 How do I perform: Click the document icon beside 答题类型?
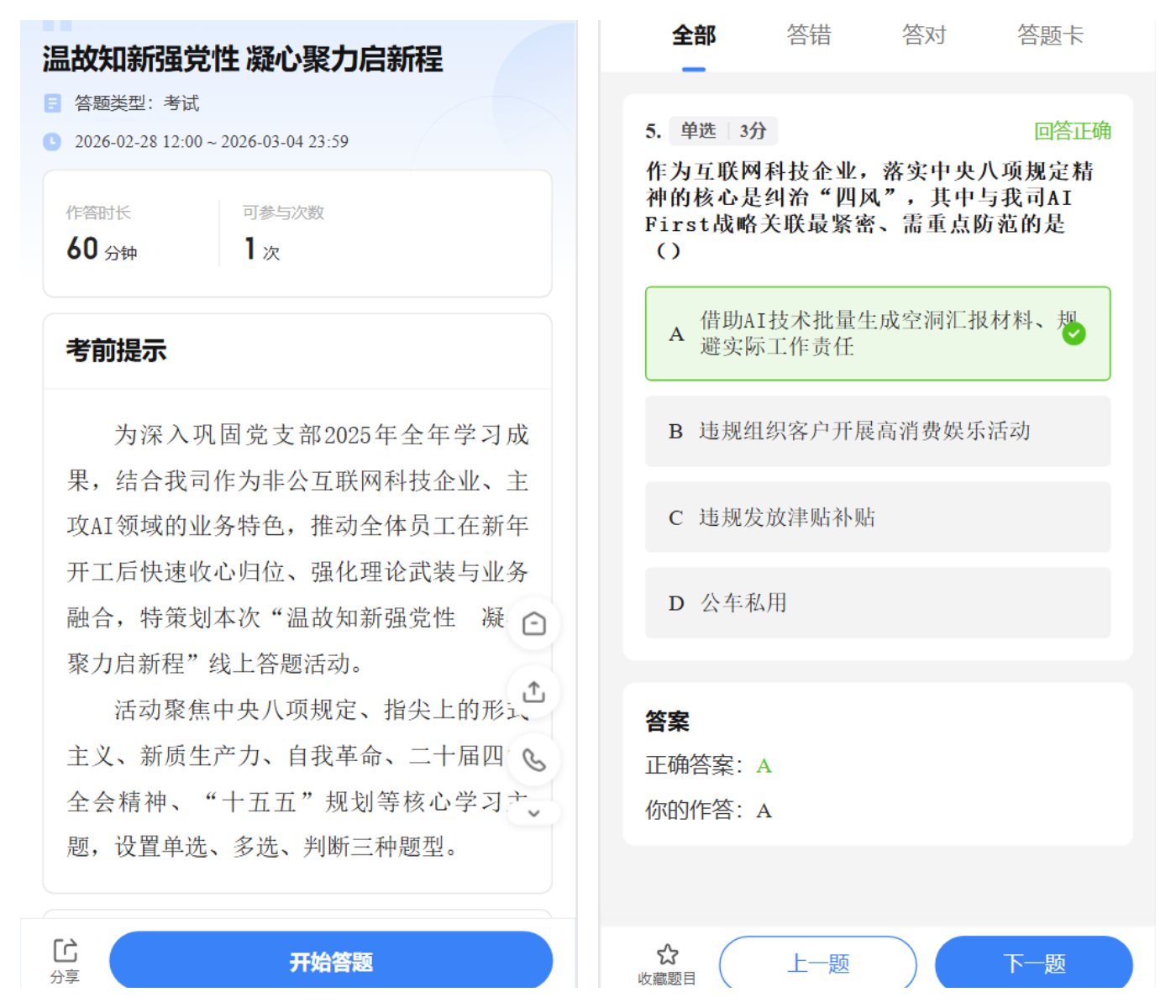(54, 102)
